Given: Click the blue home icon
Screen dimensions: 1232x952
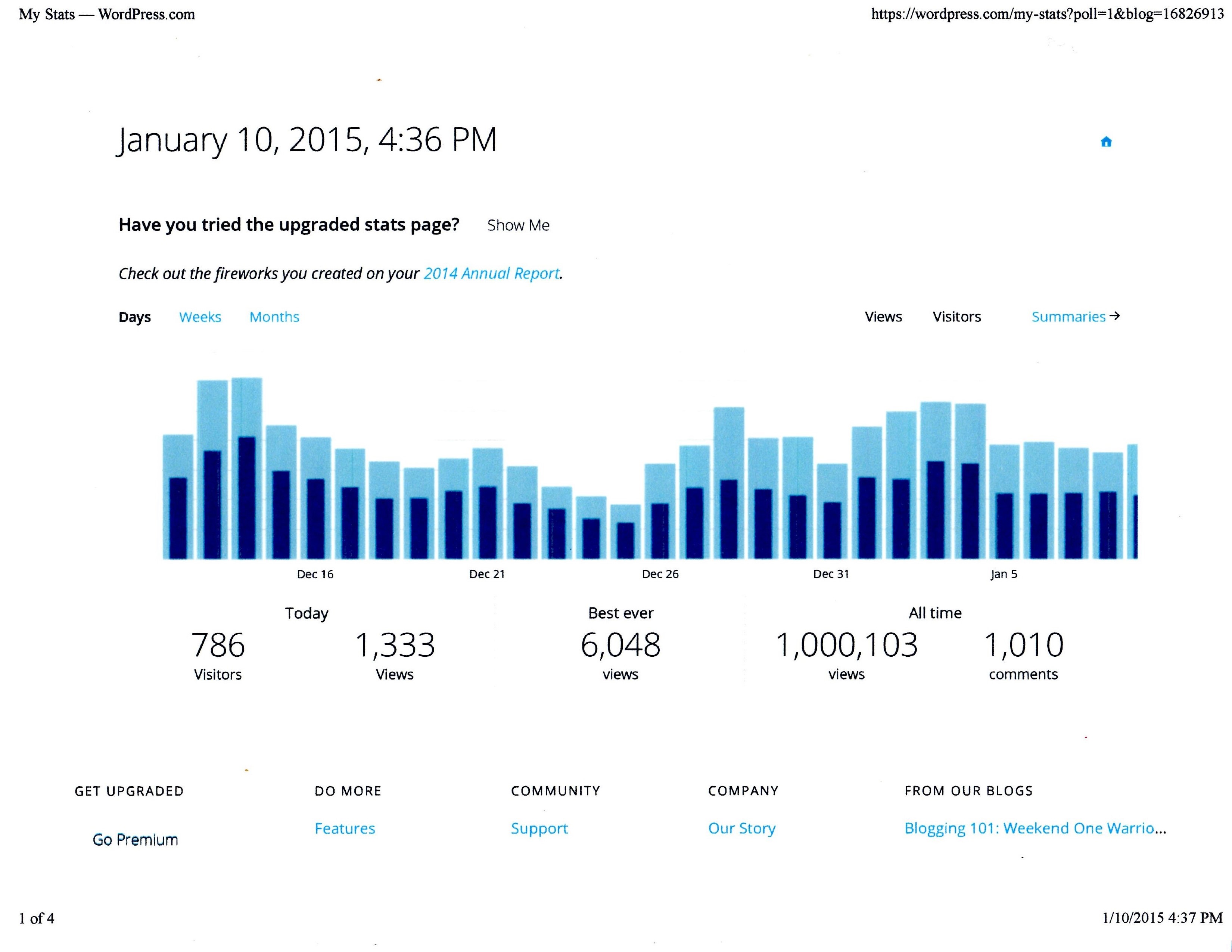Looking at the screenshot, I should tap(1106, 142).
